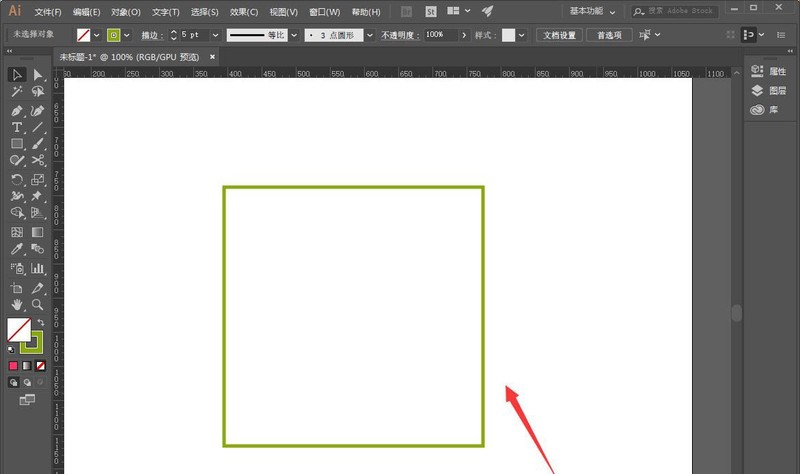Viewport: 800px width, 474px height.
Task: Select the Type tool
Action: point(17,128)
